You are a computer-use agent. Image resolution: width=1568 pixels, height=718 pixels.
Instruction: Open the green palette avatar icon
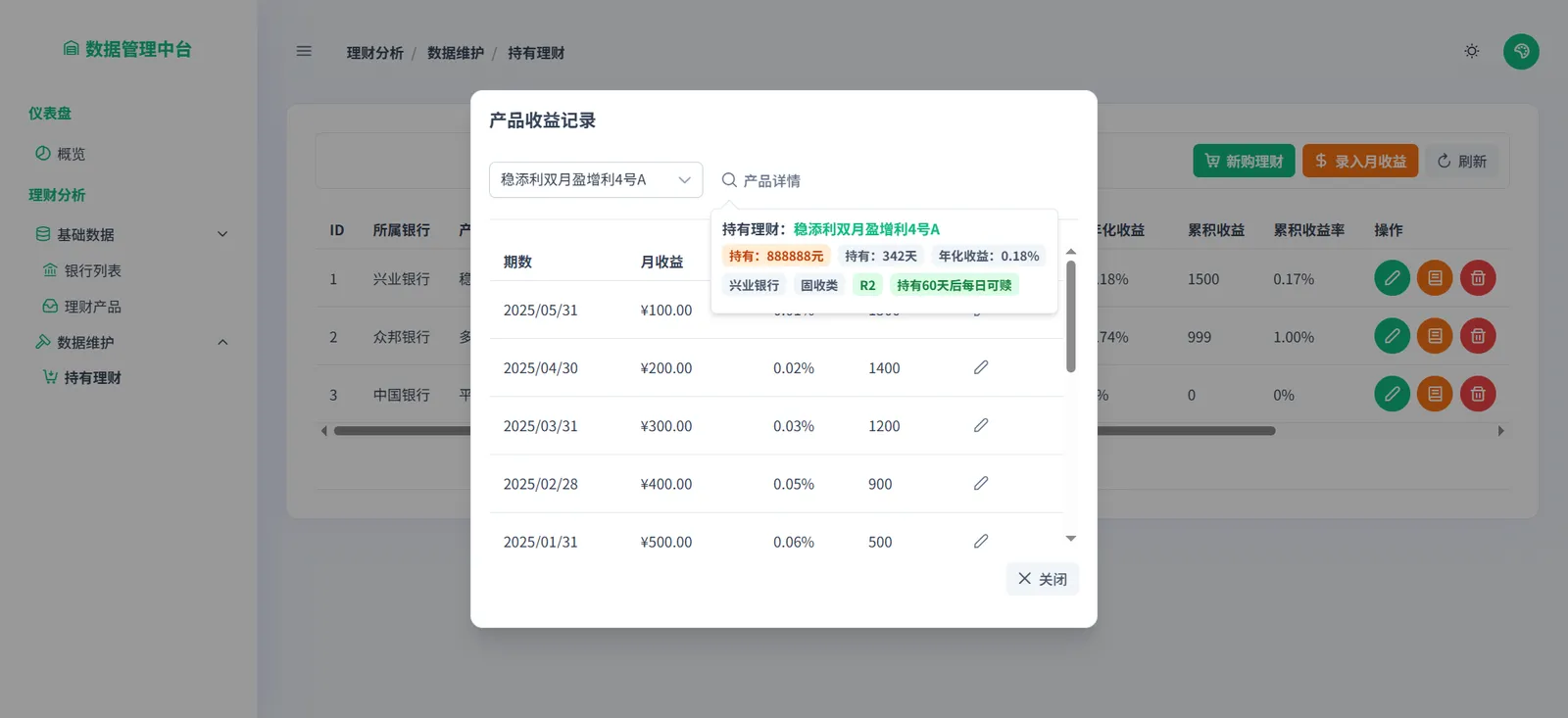tap(1521, 51)
